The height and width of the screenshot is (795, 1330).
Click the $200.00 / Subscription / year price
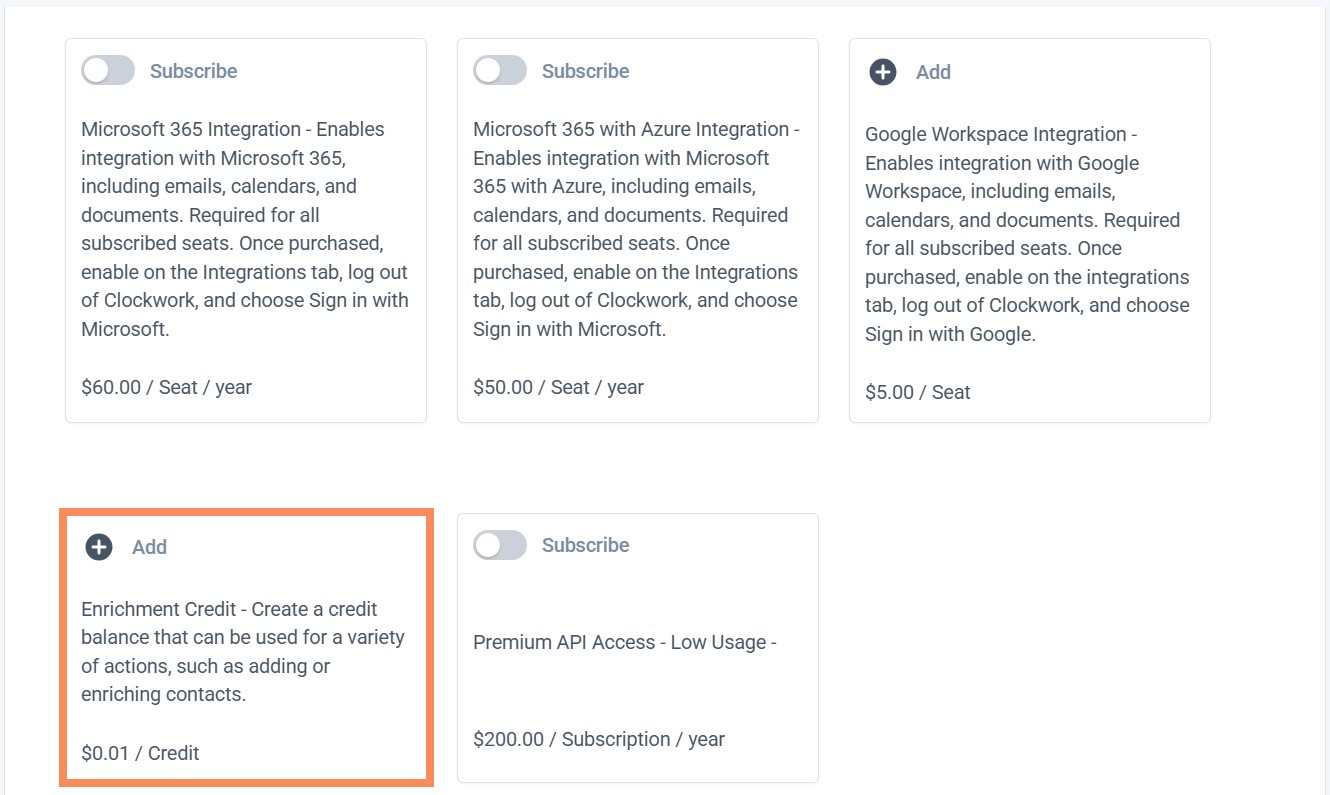pos(599,739)
